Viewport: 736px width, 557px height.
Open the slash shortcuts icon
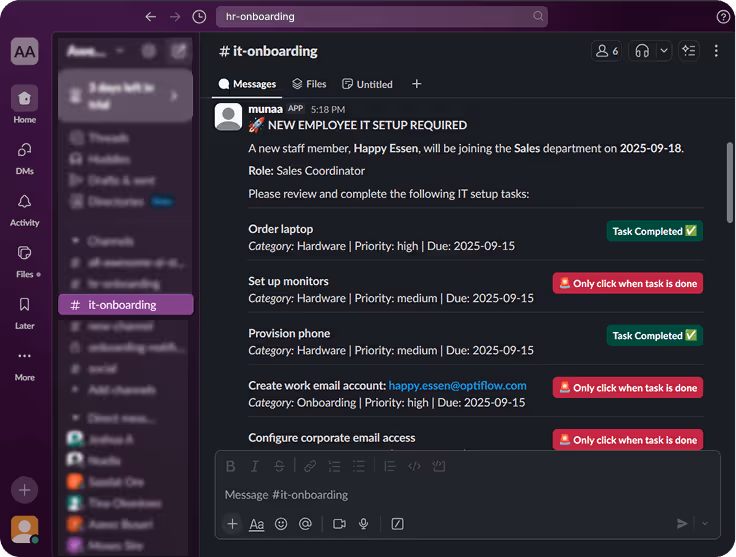397,524
